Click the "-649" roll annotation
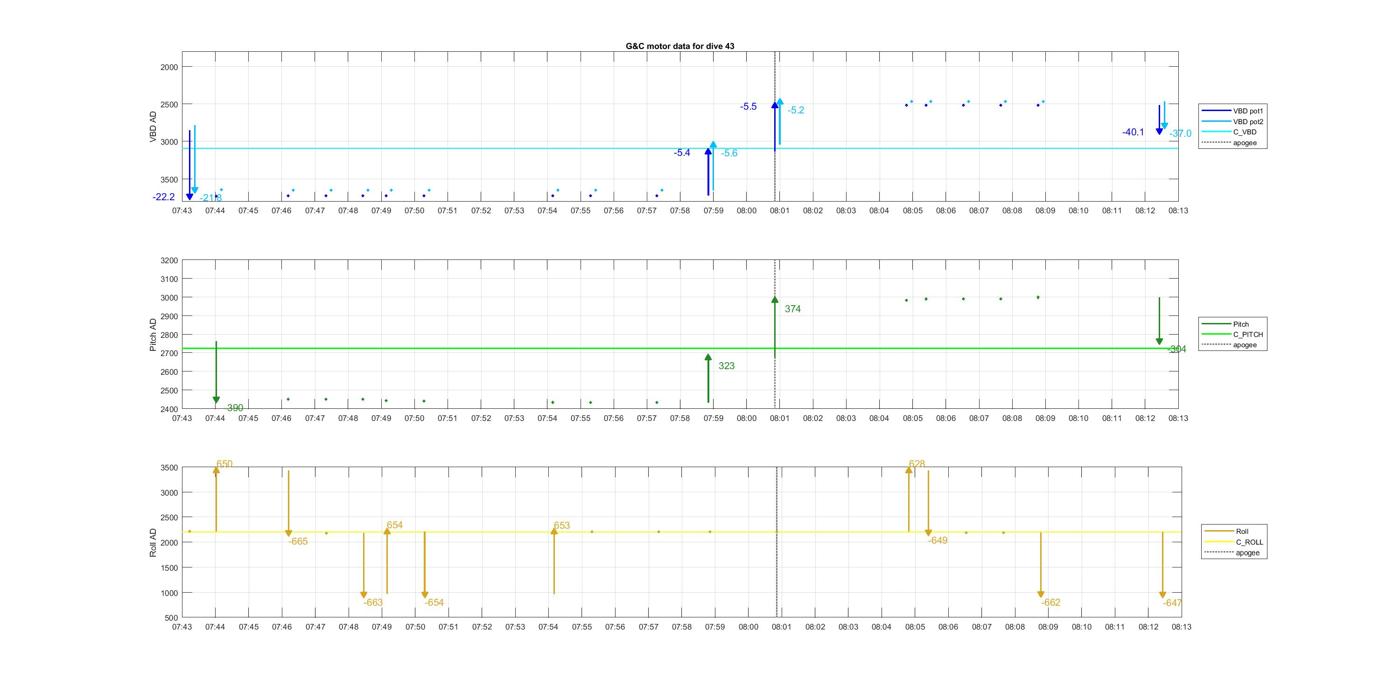Image resolution: width=1400 pixels, height=693 pixels. (x=938, y=540)
